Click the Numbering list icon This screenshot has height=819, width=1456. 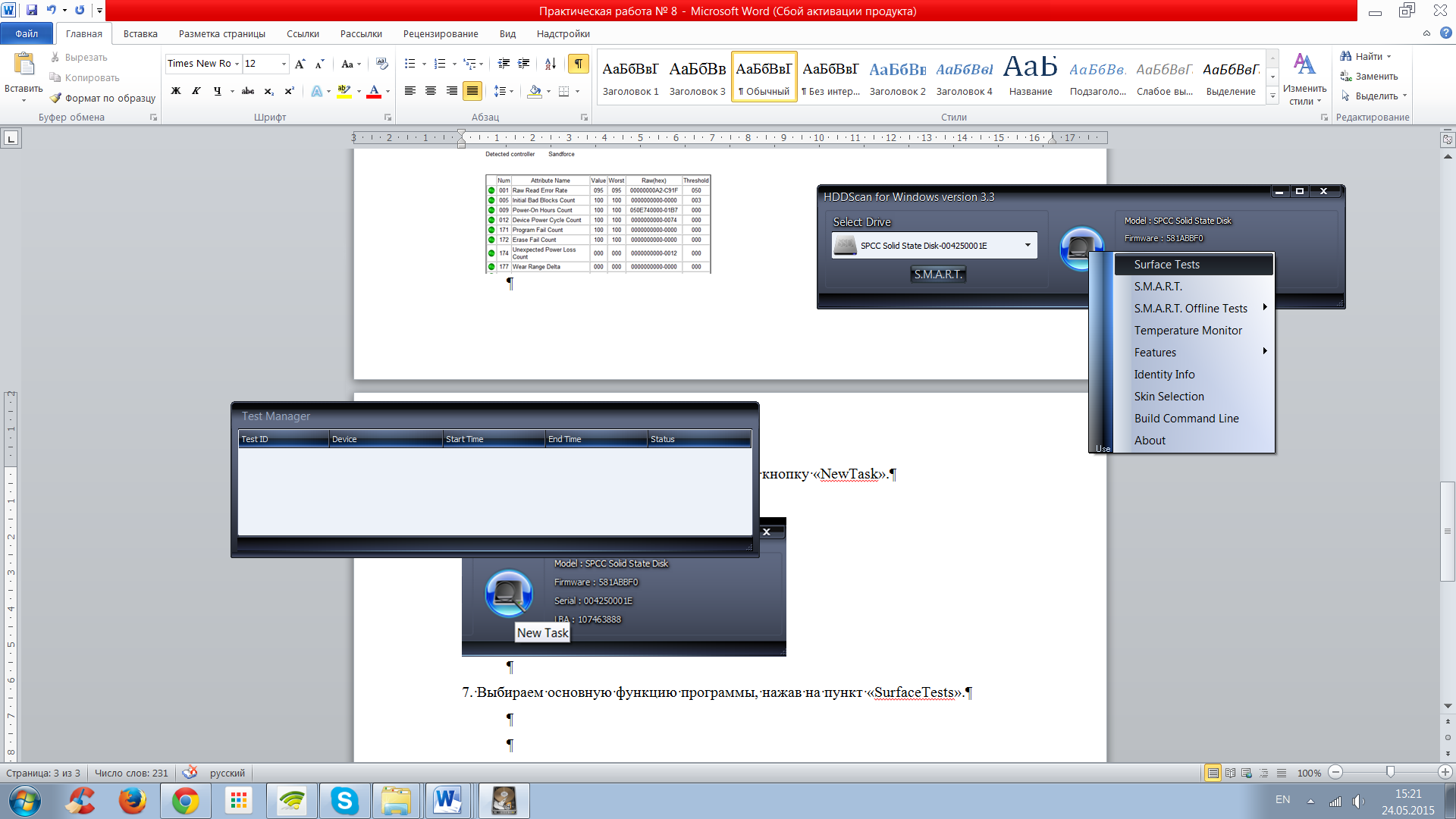pos(440,64)
